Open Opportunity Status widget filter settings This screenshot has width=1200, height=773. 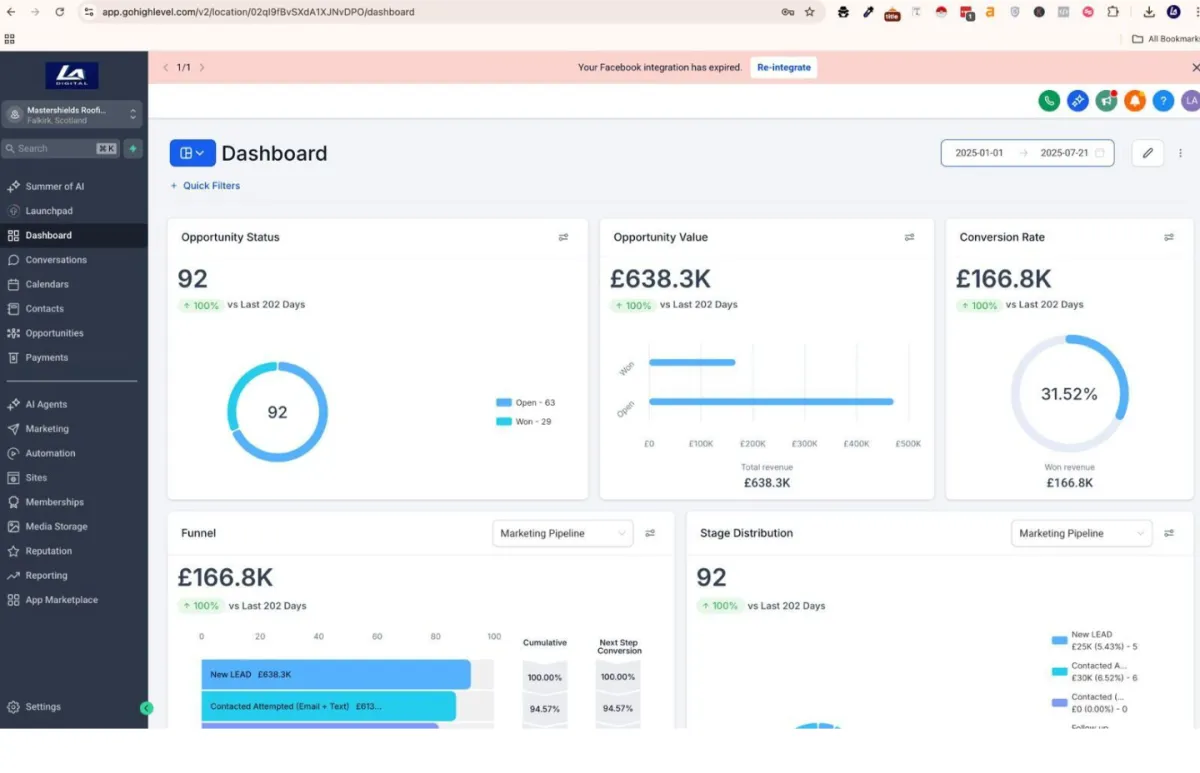pyautogui.click(x=563, y=237)
